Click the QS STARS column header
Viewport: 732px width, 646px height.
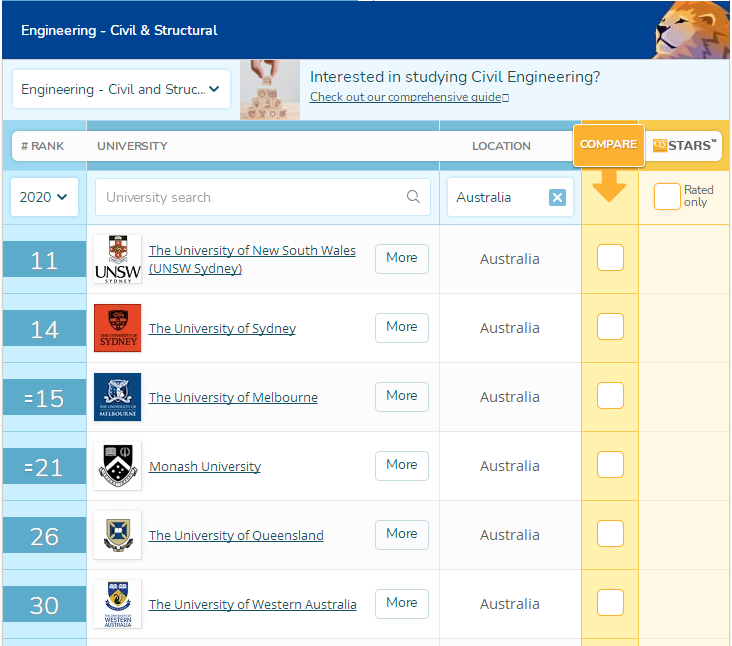pyautogui.click(x=685, y=146)
